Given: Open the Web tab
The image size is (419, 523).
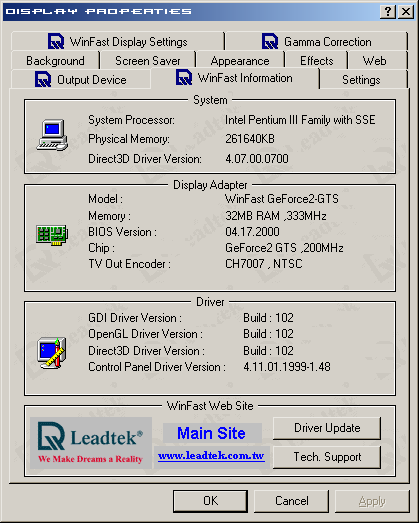Looking at the screenshot, I should point(374,61).
